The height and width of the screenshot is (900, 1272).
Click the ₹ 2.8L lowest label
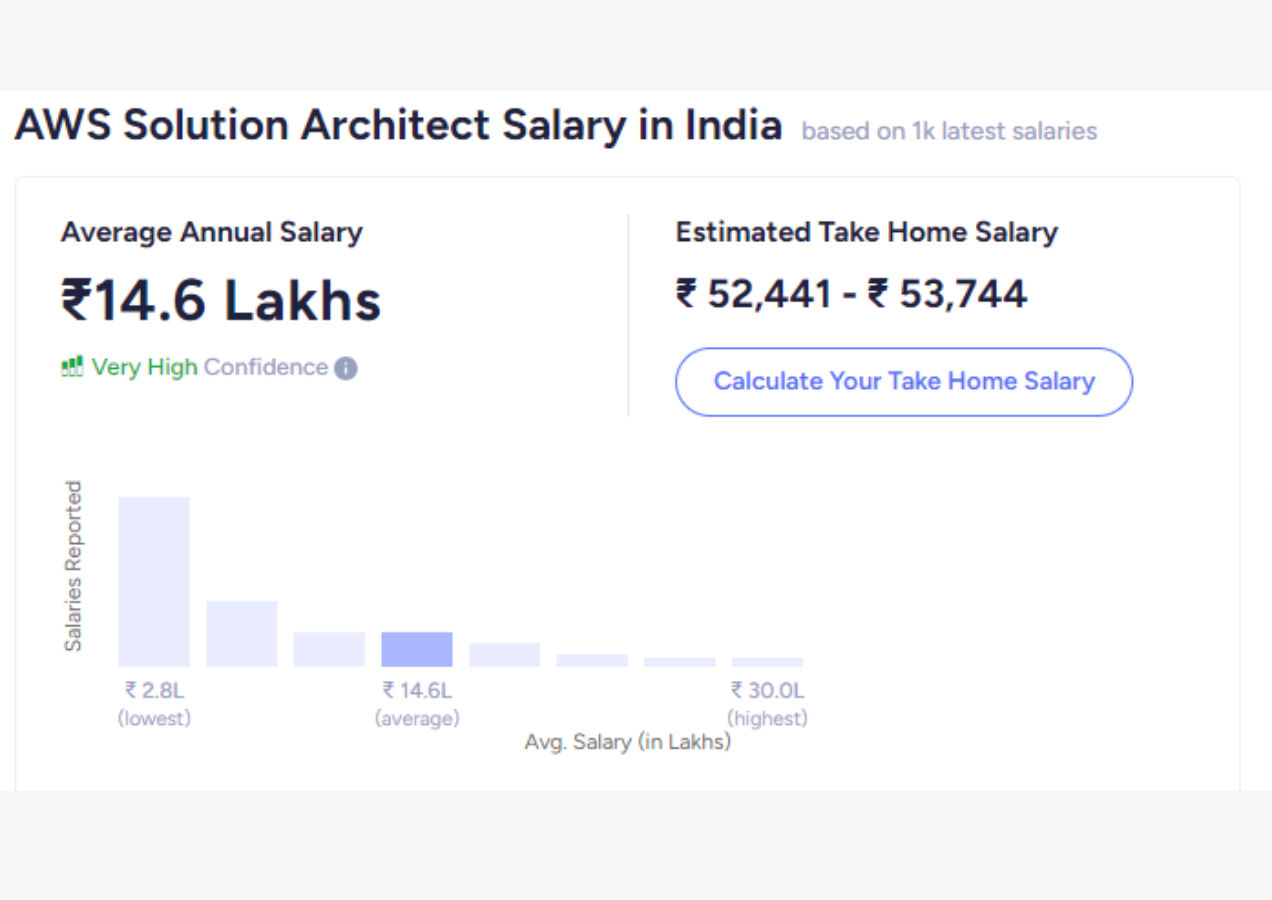(x=154, y=690)
